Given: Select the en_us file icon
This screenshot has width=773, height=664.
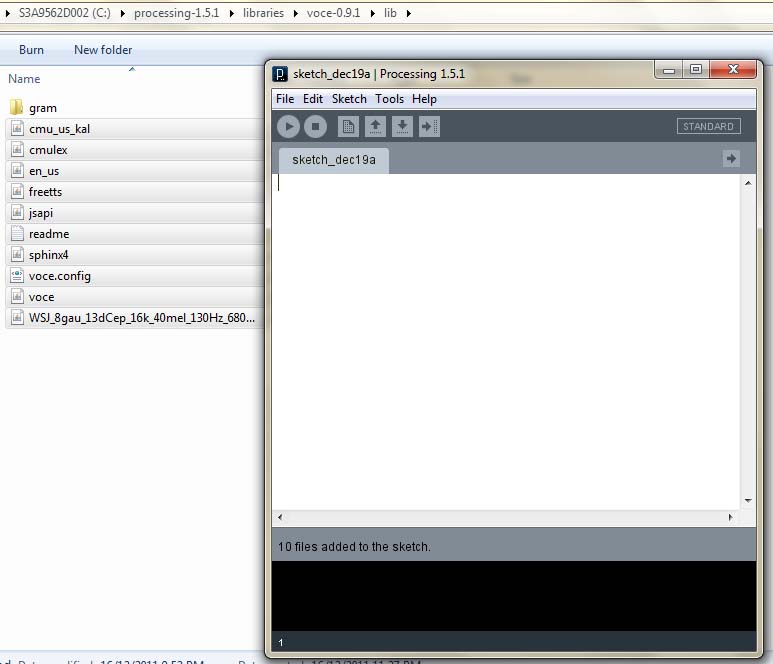Looking at the screenshot, I should 17,171.
